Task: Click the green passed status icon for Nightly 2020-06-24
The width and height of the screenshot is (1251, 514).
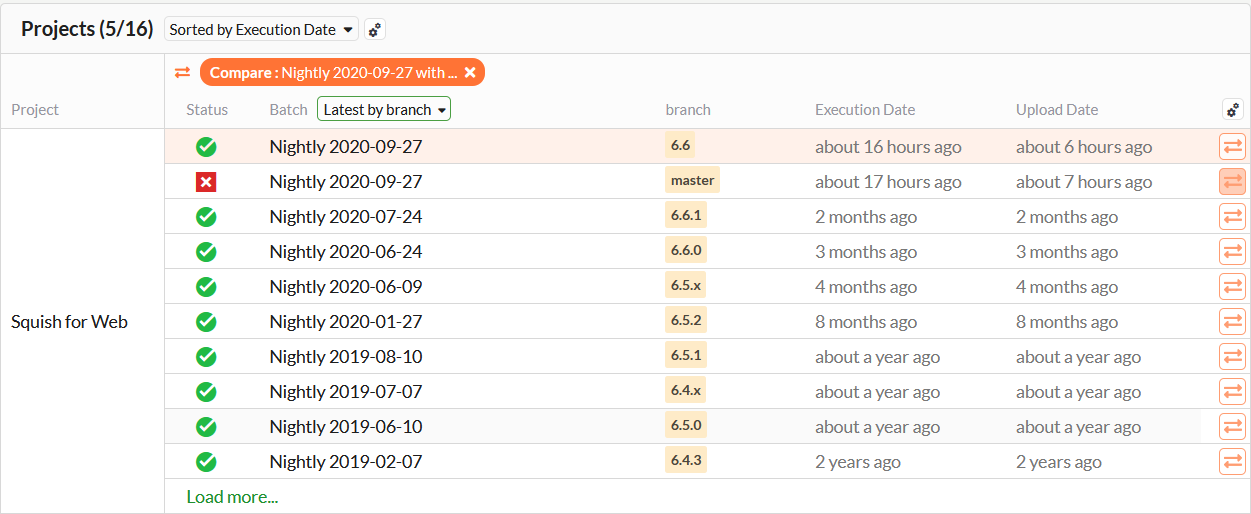Action: click(x=206, y=252)
